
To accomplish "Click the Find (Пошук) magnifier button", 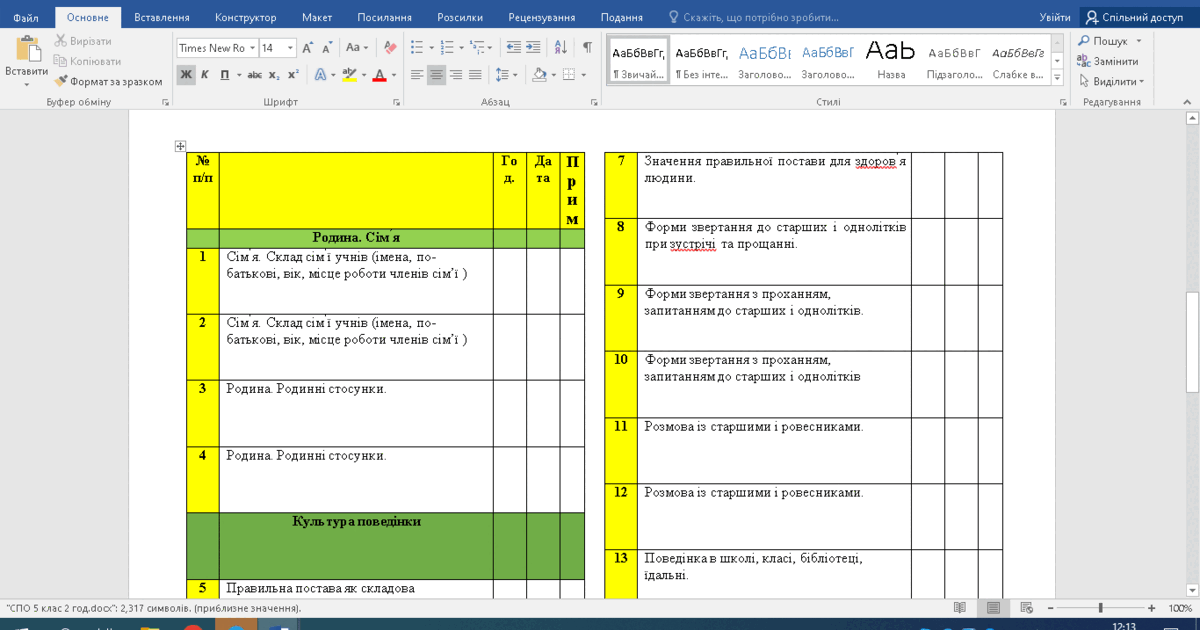I will click(1104, 41).
